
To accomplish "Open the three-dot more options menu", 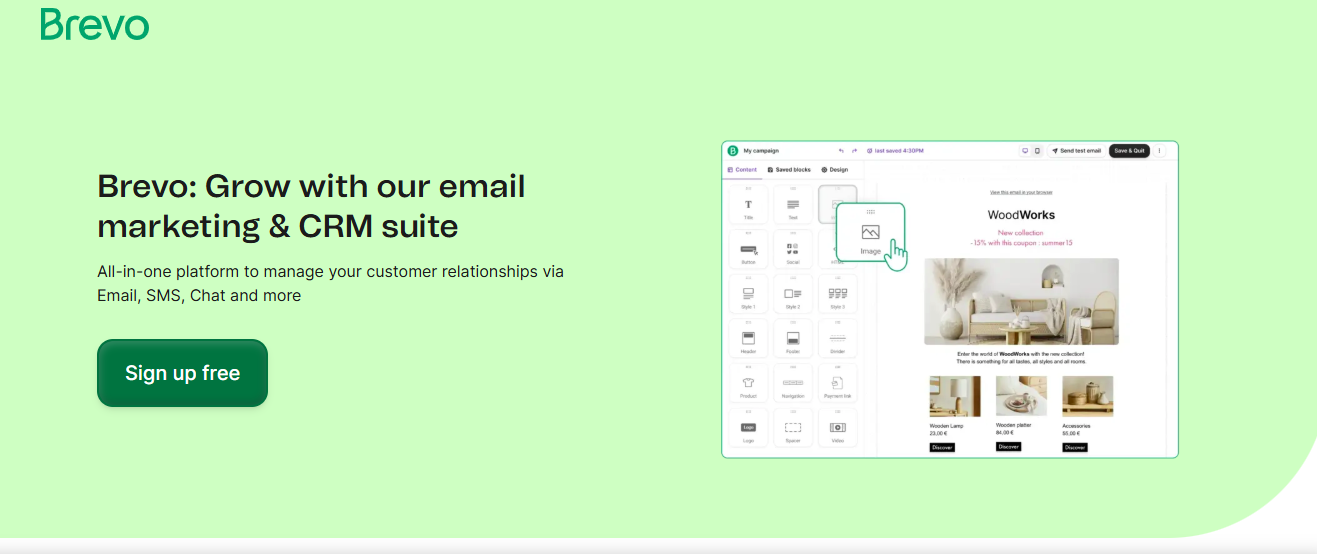I will [1160, 151].
